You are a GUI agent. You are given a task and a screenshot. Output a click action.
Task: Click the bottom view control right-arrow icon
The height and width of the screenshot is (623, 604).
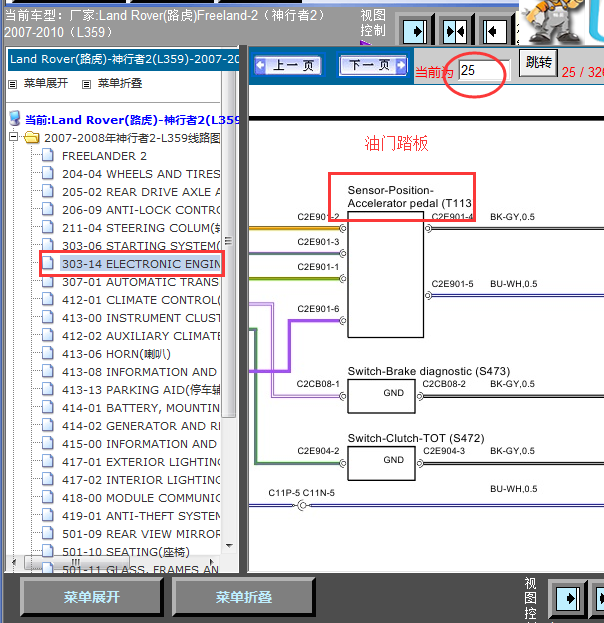click(568, 598)
